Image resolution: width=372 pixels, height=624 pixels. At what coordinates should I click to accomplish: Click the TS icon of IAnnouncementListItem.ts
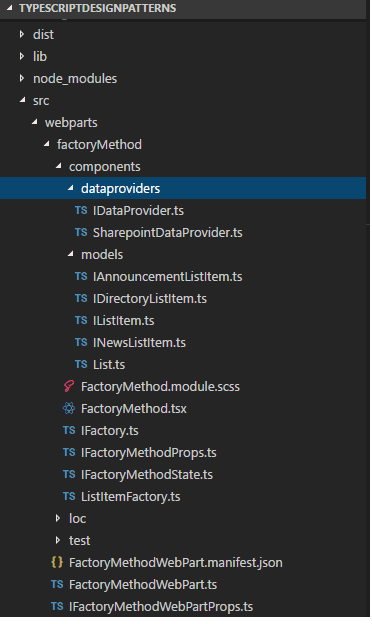coord(81,276)
